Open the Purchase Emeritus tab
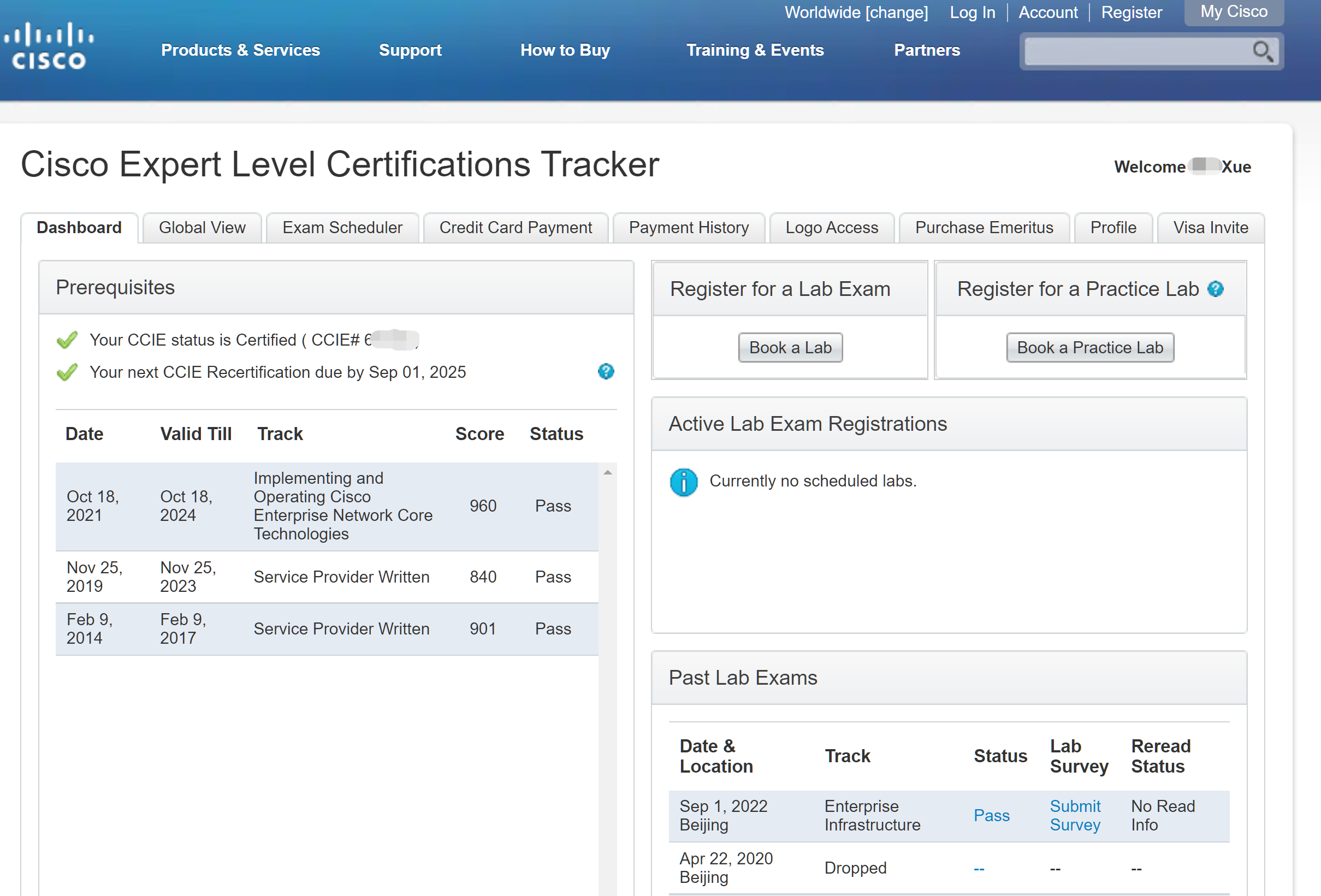This screenshot has height=896, width=1321. point(984,227)
